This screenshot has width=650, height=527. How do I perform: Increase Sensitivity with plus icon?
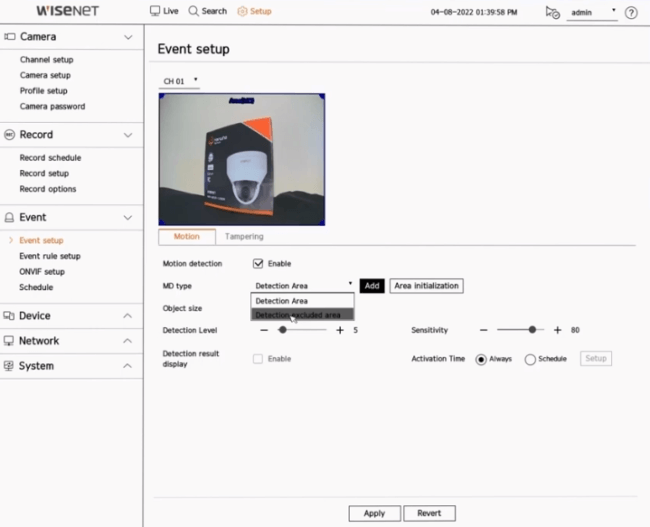point(558,330)
